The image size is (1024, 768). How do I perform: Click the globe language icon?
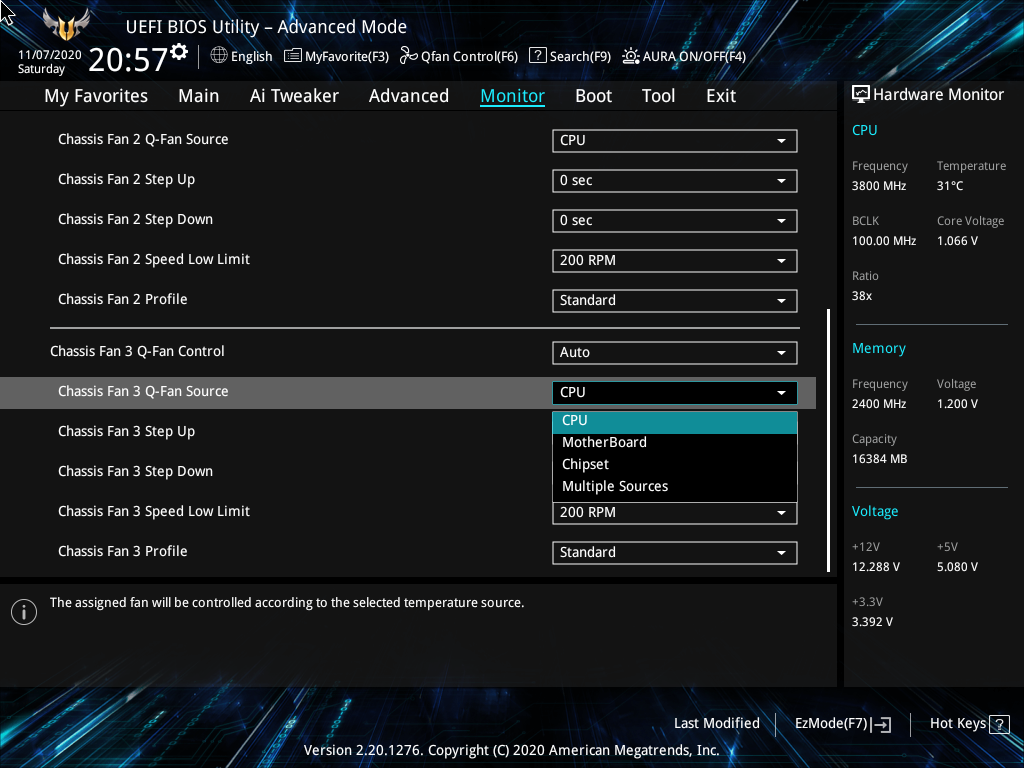tap(219, 56)
